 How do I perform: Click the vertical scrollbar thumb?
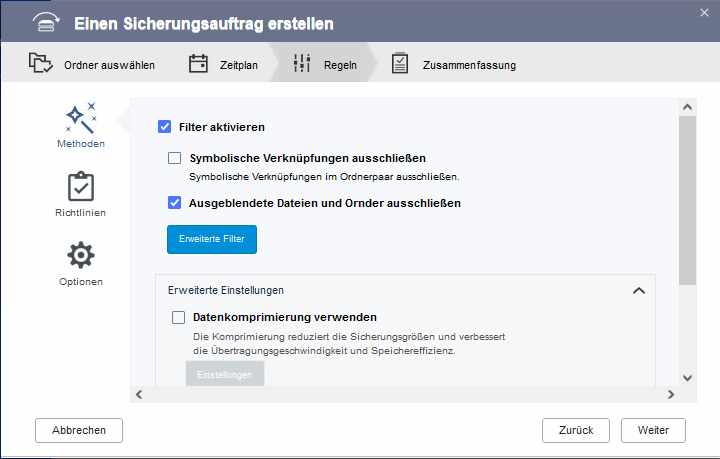click(687, 200)
